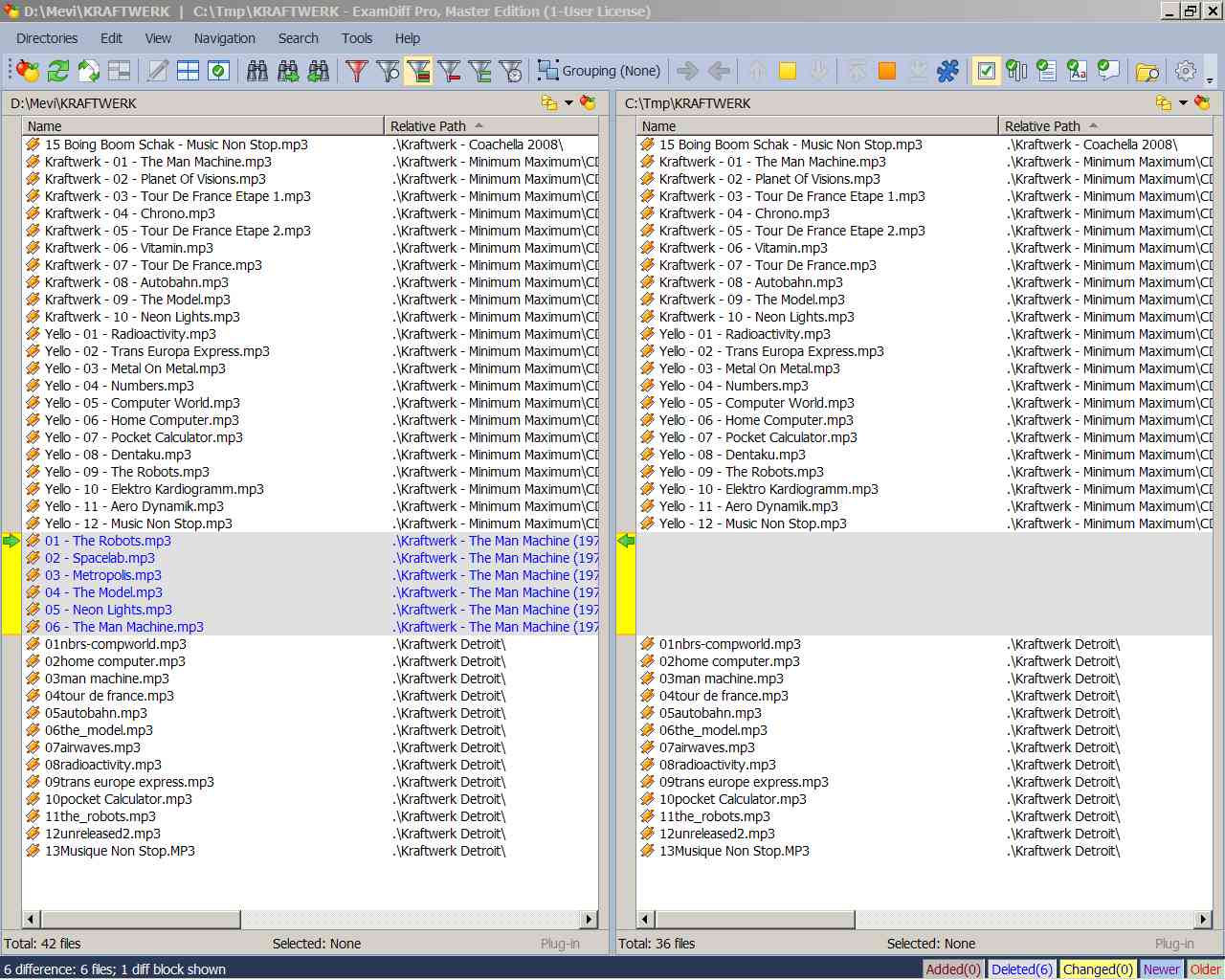Sort right pane by Relative Path column

(1106, 125)
